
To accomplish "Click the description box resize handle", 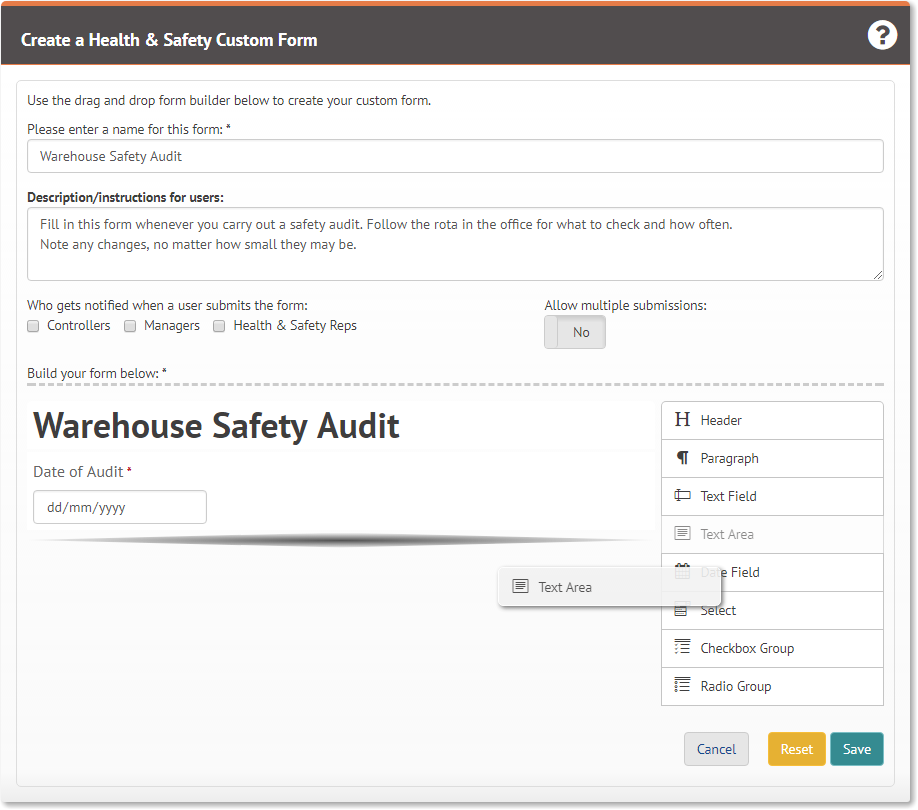I will click(x=878, y=275).
